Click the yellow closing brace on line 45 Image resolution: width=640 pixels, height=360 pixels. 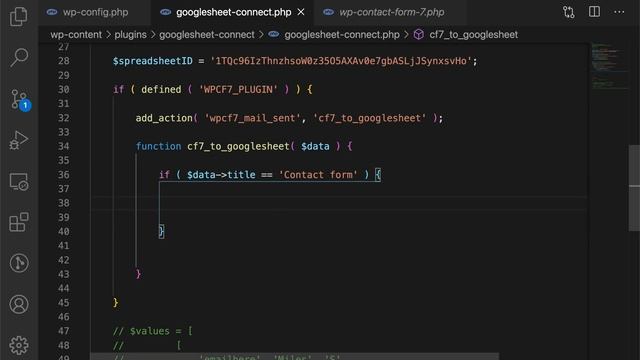(x=116, y=302)
